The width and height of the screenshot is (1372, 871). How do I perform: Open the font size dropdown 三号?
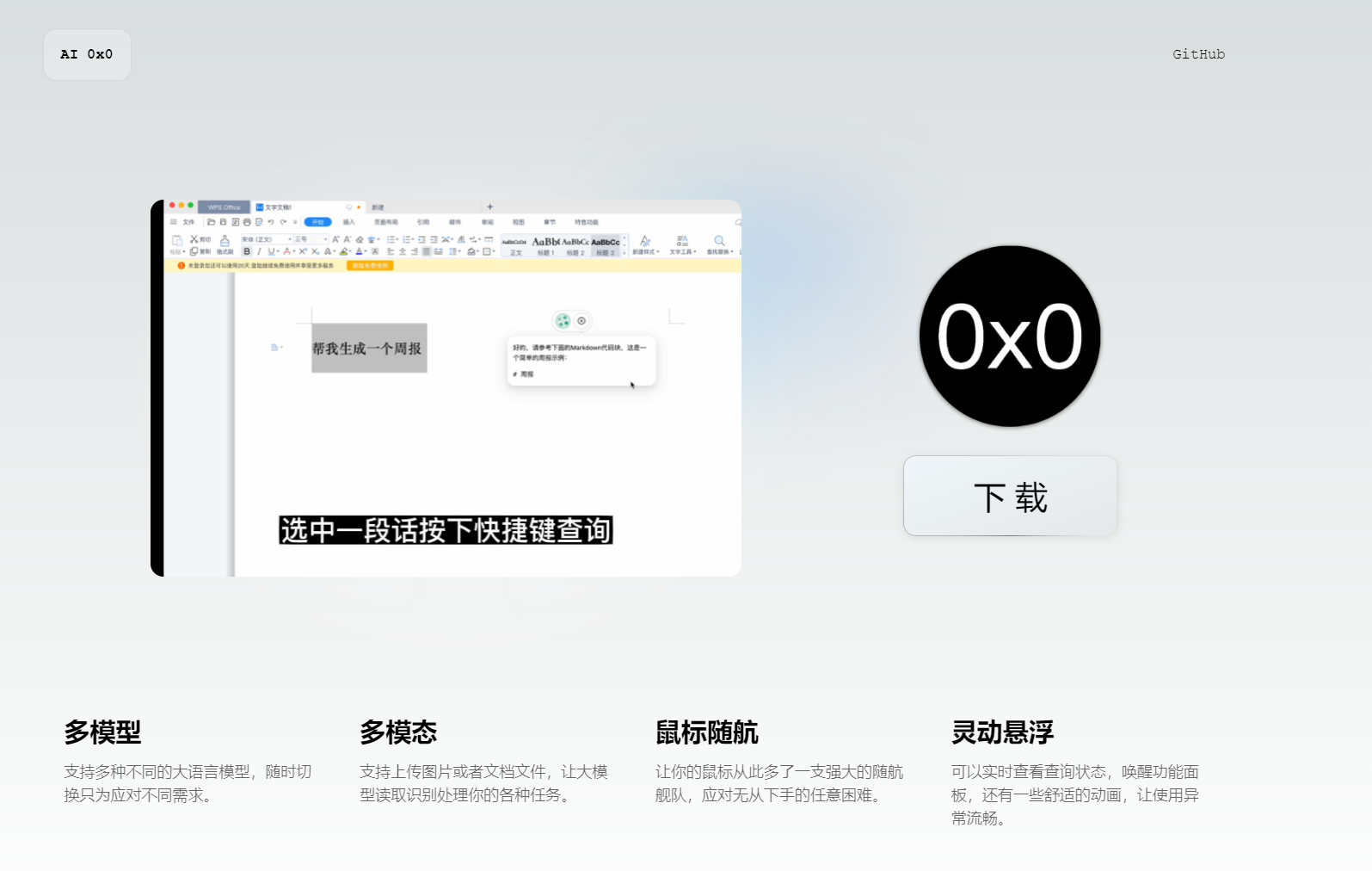pos(311,239)
